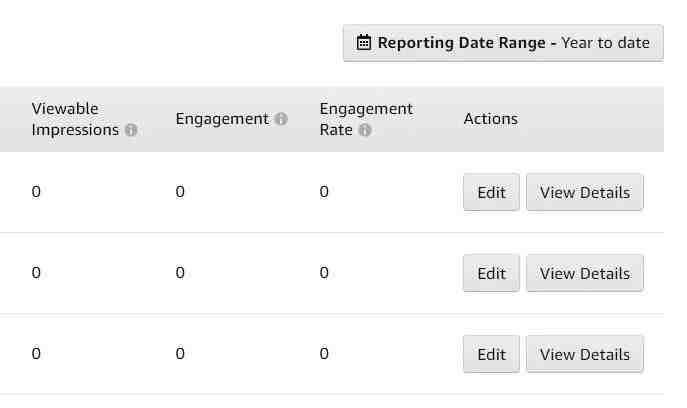Click second row's Engagement value

point(180,273)
